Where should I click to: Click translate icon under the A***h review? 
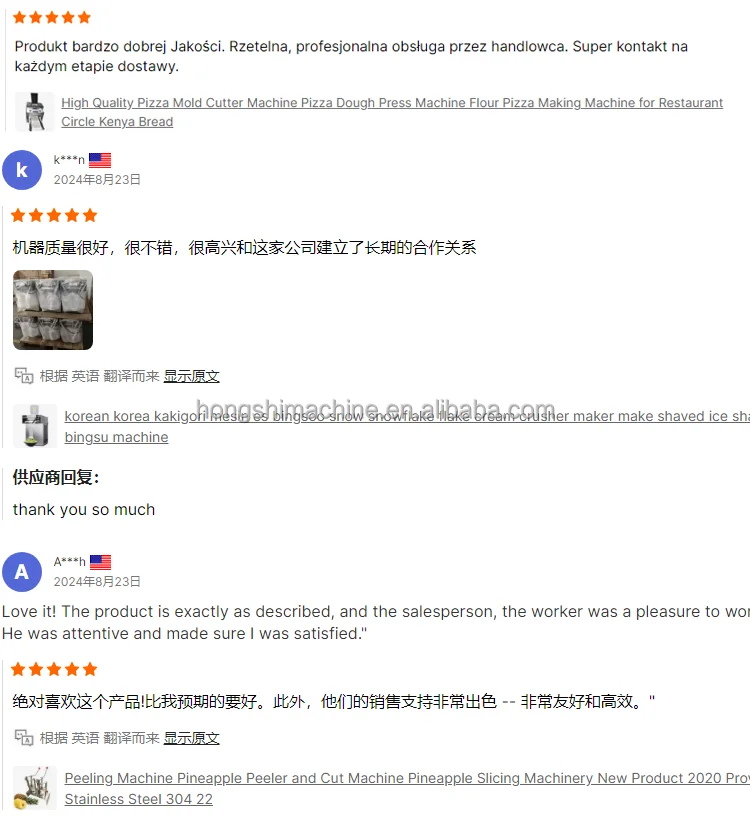tap(24, 738)
